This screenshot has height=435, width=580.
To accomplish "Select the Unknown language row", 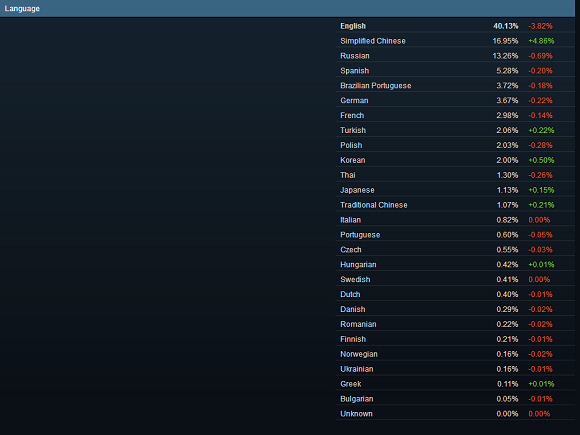I will click(x=455, y=414).
